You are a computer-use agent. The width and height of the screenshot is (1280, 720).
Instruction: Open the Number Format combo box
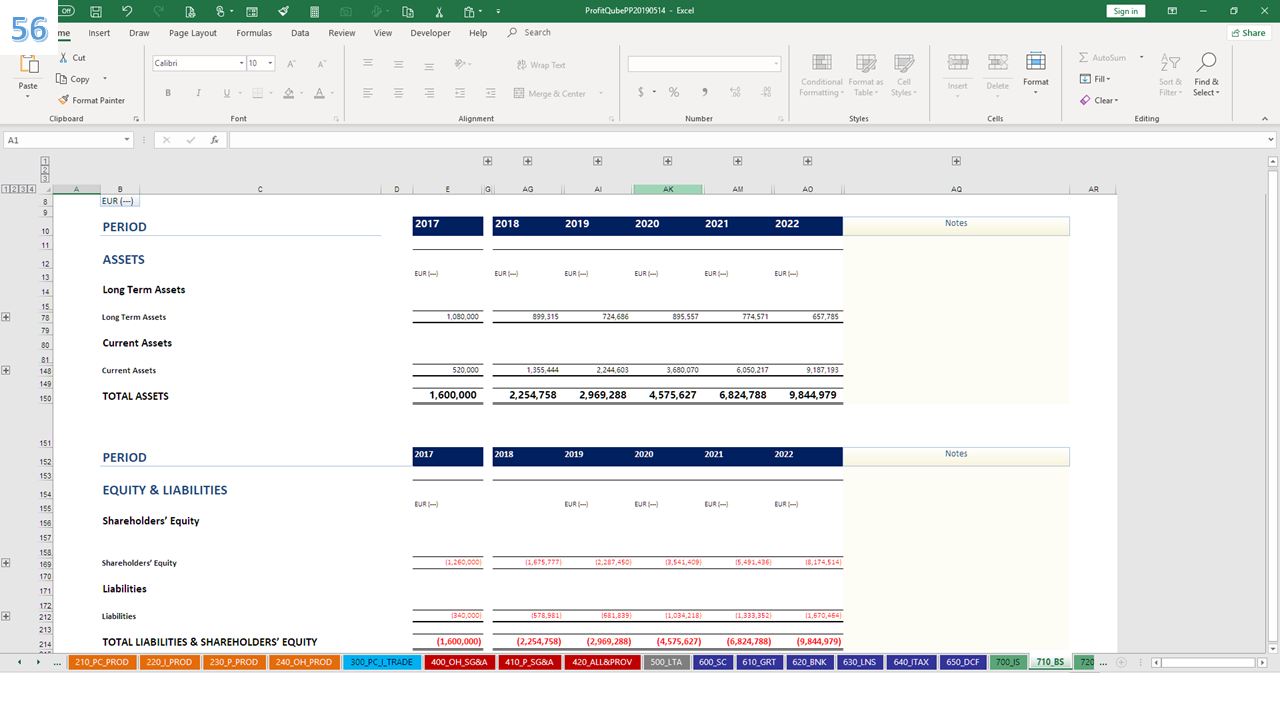tap(705, 63)
